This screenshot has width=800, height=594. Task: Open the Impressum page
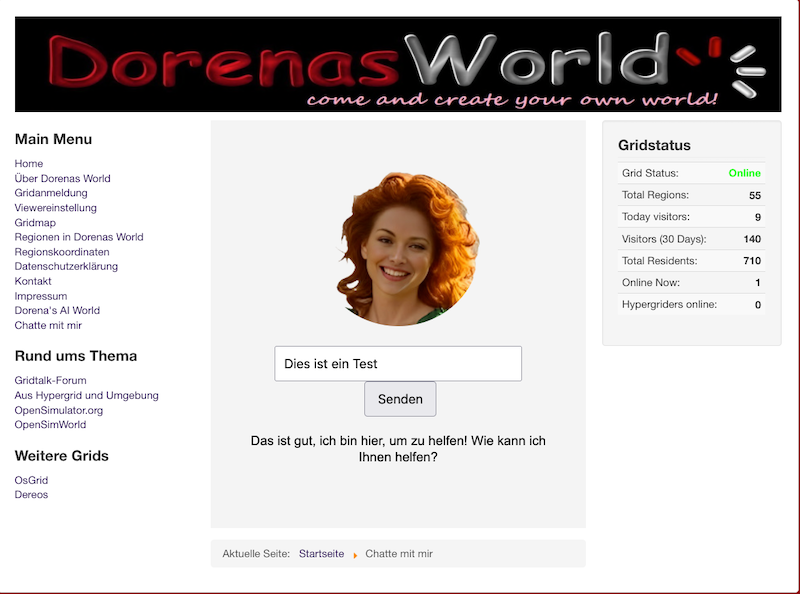41,296
